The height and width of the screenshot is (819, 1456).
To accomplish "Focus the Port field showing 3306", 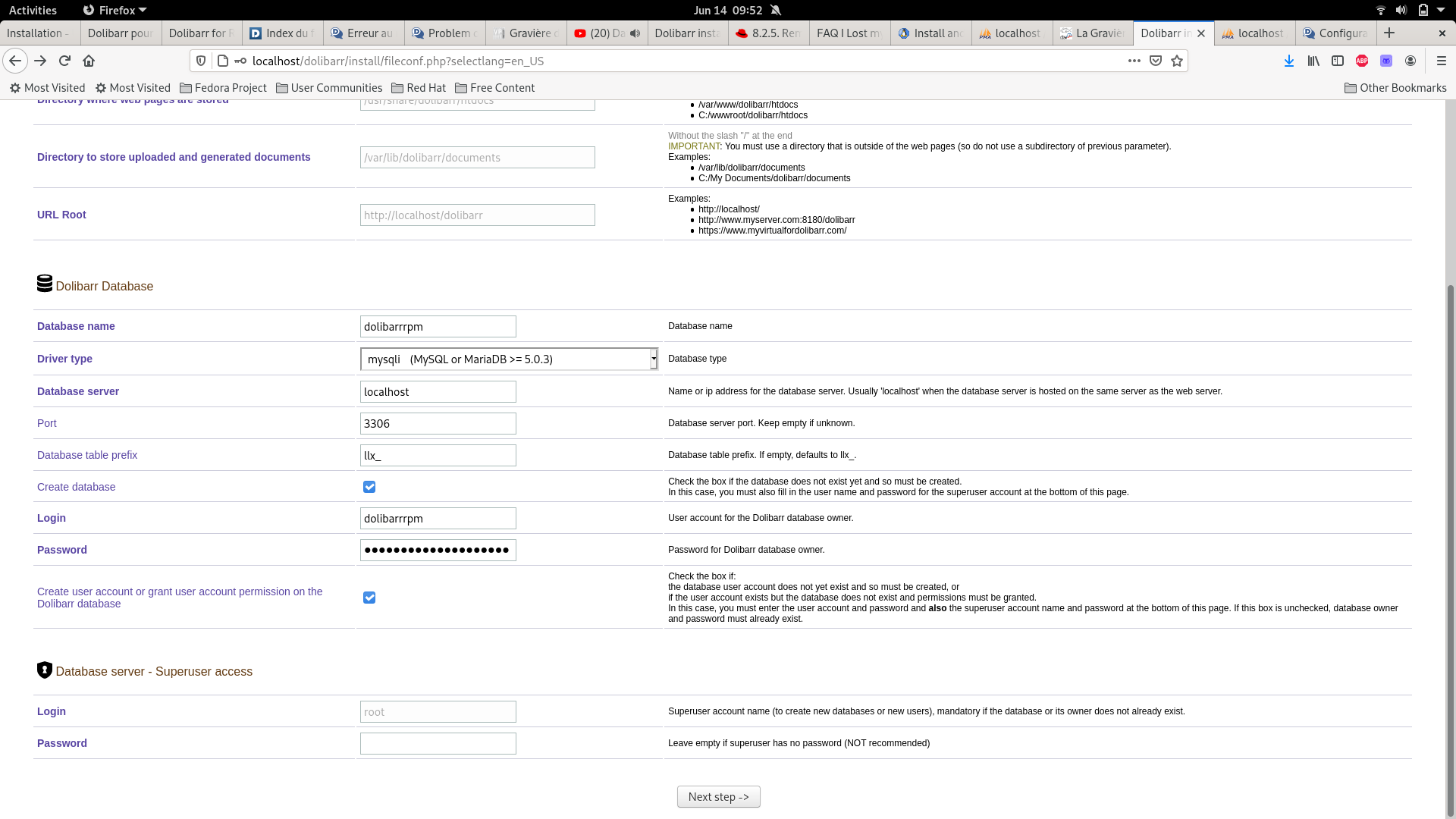I will pos(438,424).
